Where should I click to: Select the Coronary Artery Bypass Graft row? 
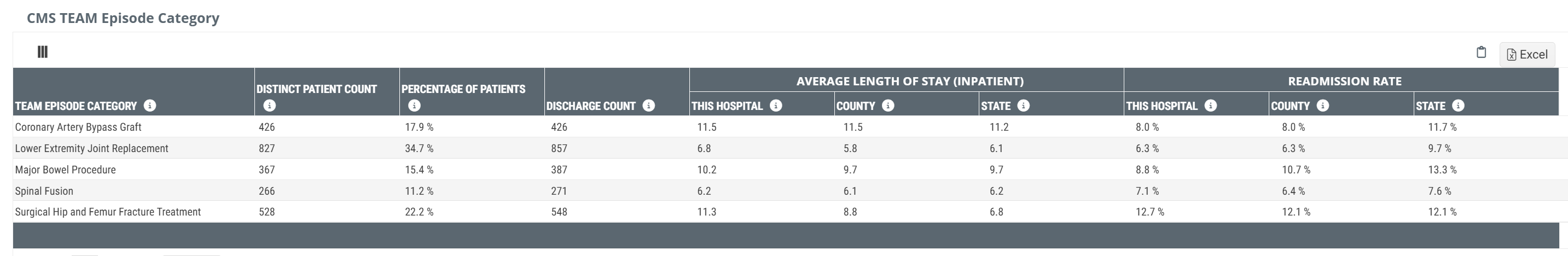[x=785, y=127]
